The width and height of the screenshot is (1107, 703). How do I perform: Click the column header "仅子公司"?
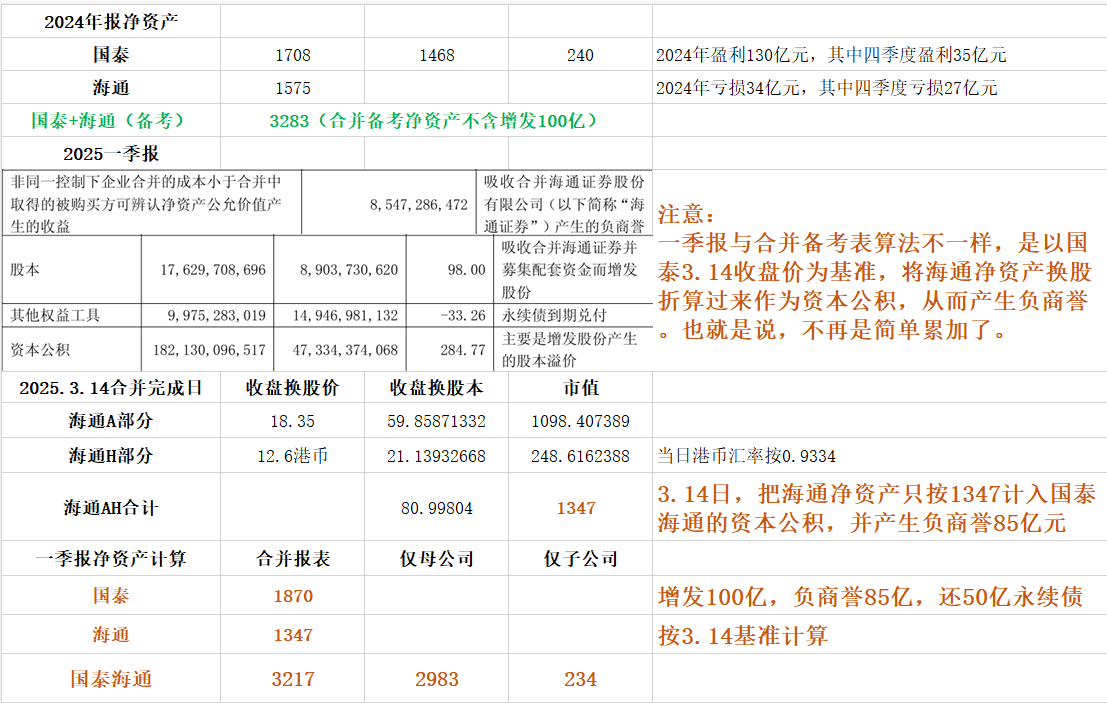pos(580,559)
